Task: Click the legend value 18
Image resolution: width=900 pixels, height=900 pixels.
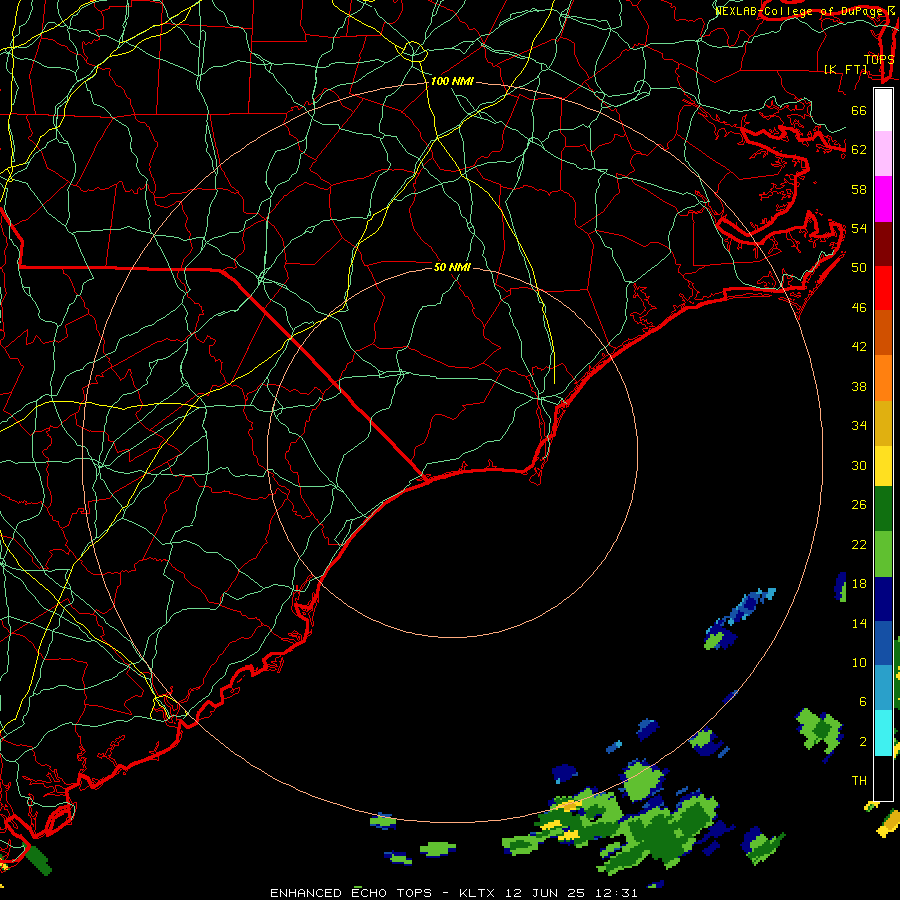Action: tap(859, 584)
